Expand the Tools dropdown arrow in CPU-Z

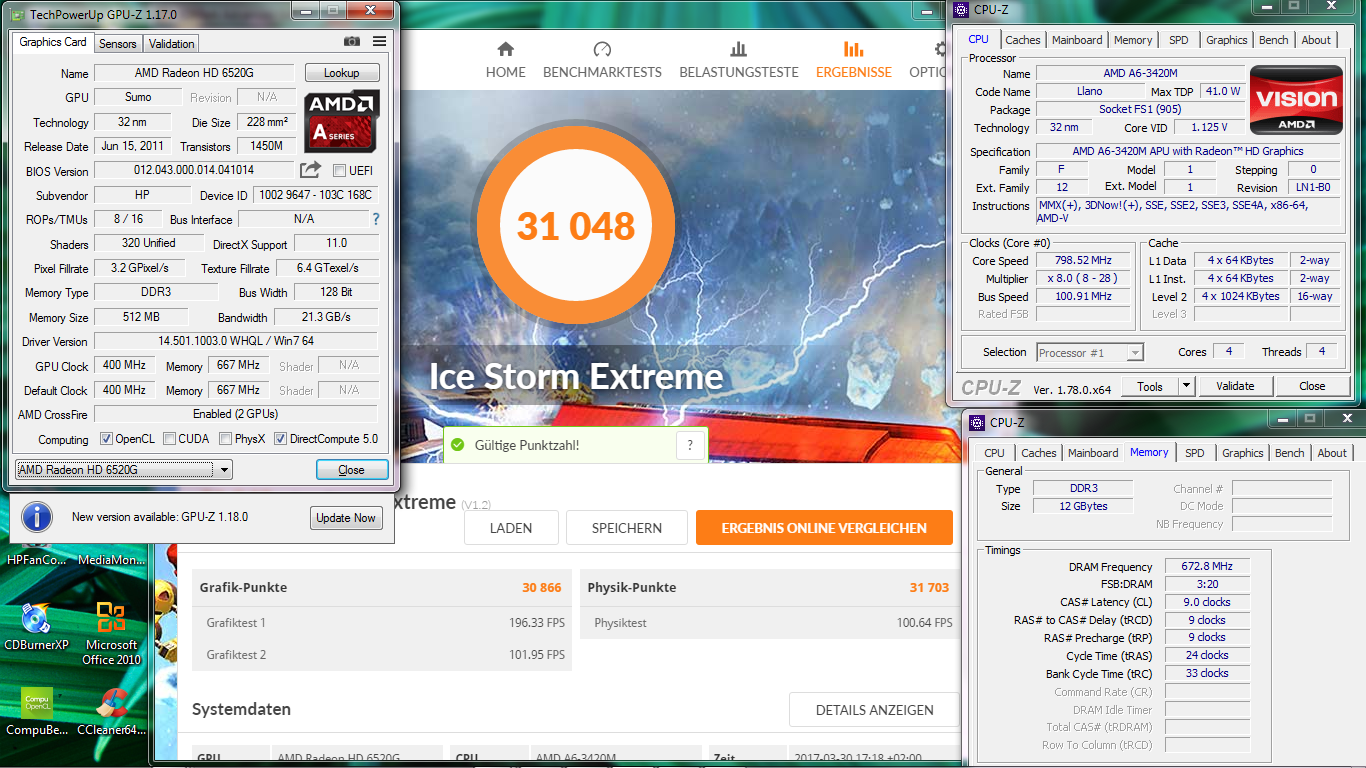point(1186,386)
